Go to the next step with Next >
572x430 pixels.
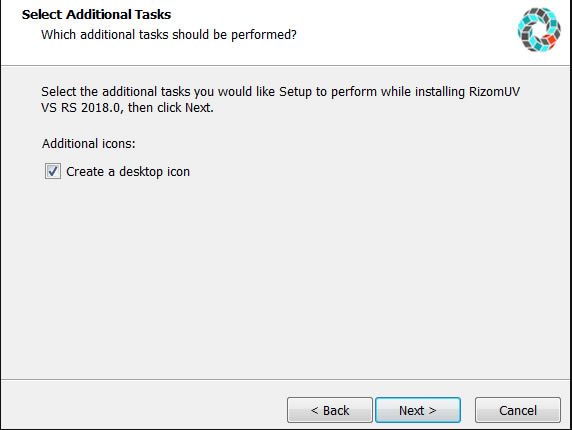tap(418, 410)
